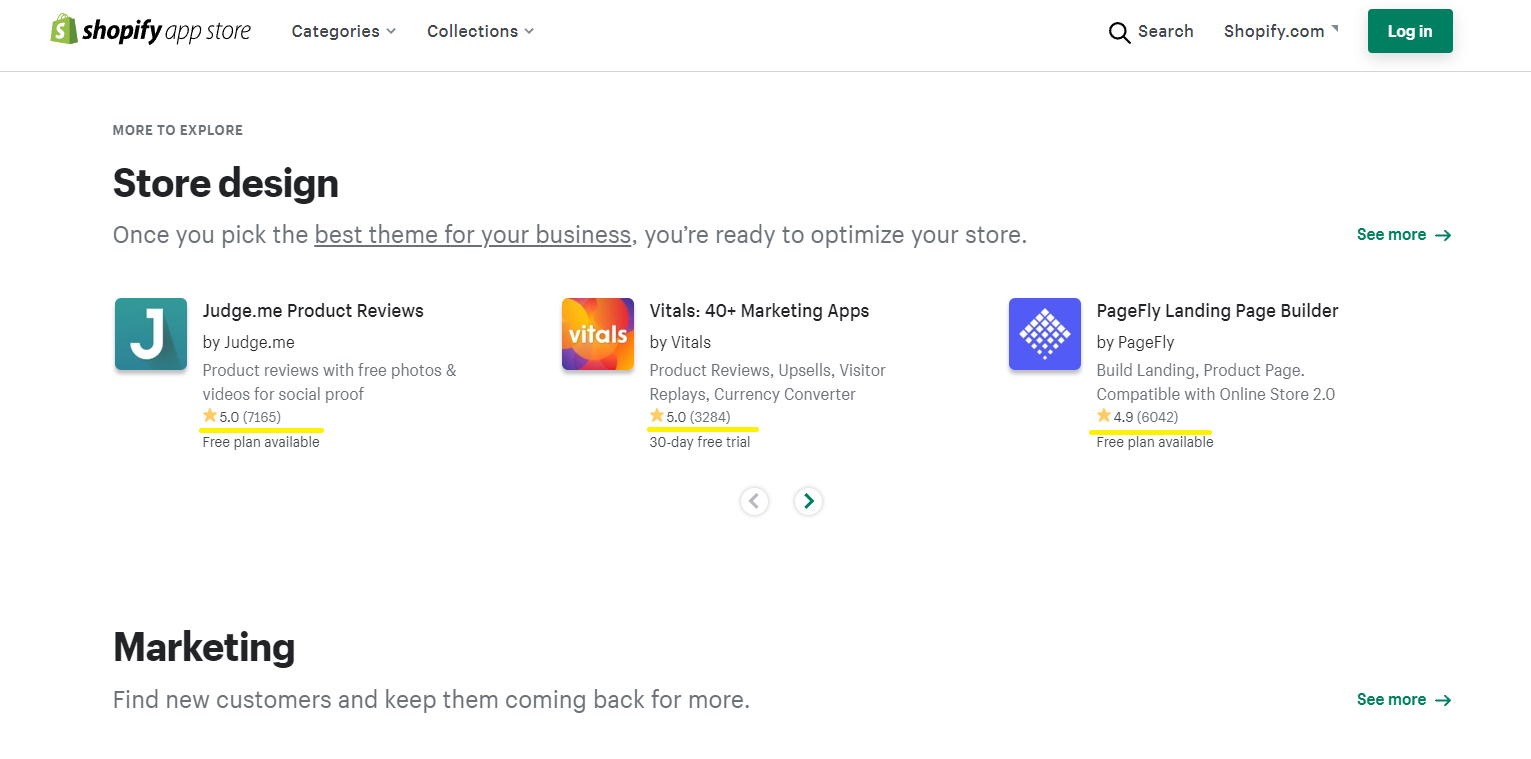Click 'by Judge.me' developer text
Screen dimensions: 1531x759
[x=249, y=342]
